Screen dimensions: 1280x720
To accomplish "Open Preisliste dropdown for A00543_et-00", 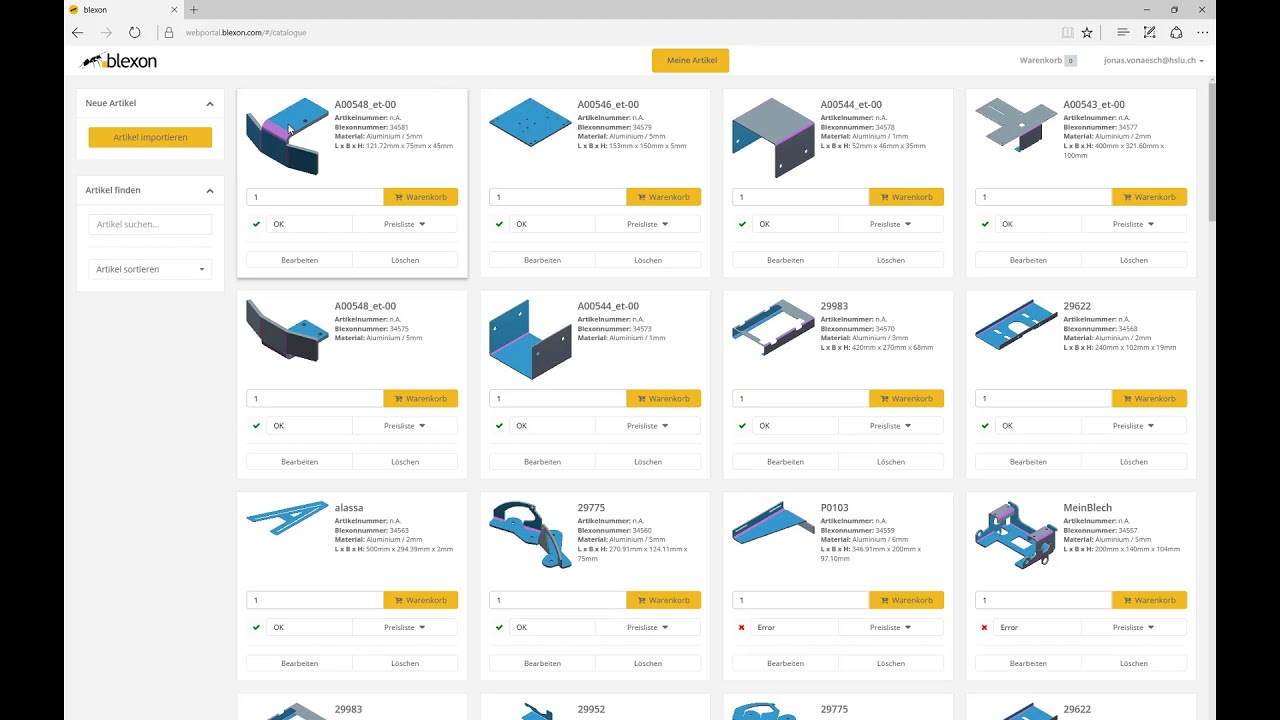I will click(1134, 224).
